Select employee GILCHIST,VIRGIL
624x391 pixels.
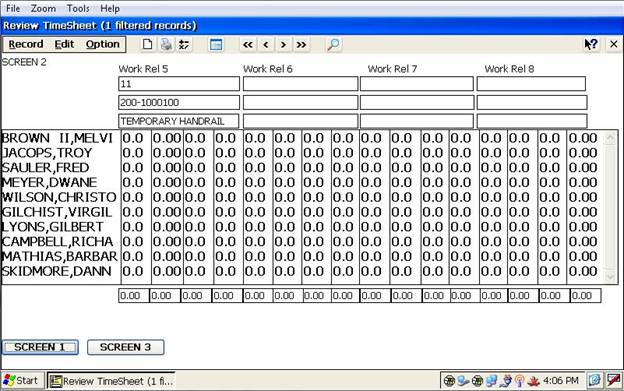point(57,212)
